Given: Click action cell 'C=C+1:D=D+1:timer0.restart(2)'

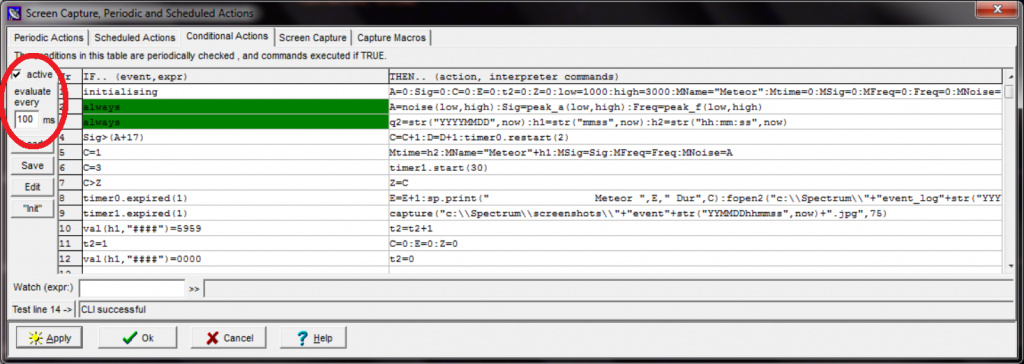Looking at the screenshot, I should point(696,138).
